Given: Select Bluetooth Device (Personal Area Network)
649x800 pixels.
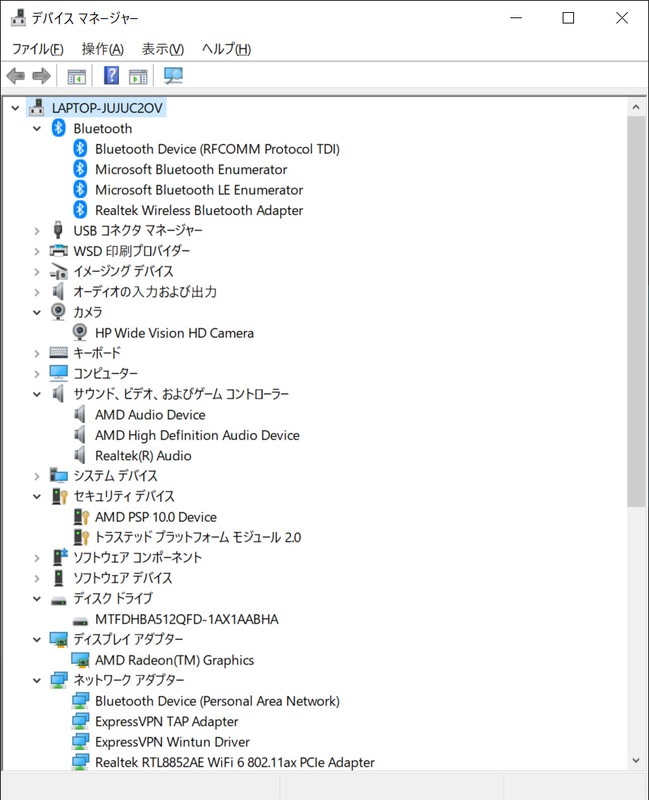Looking at the screenshot, I should tap(217, 701).
